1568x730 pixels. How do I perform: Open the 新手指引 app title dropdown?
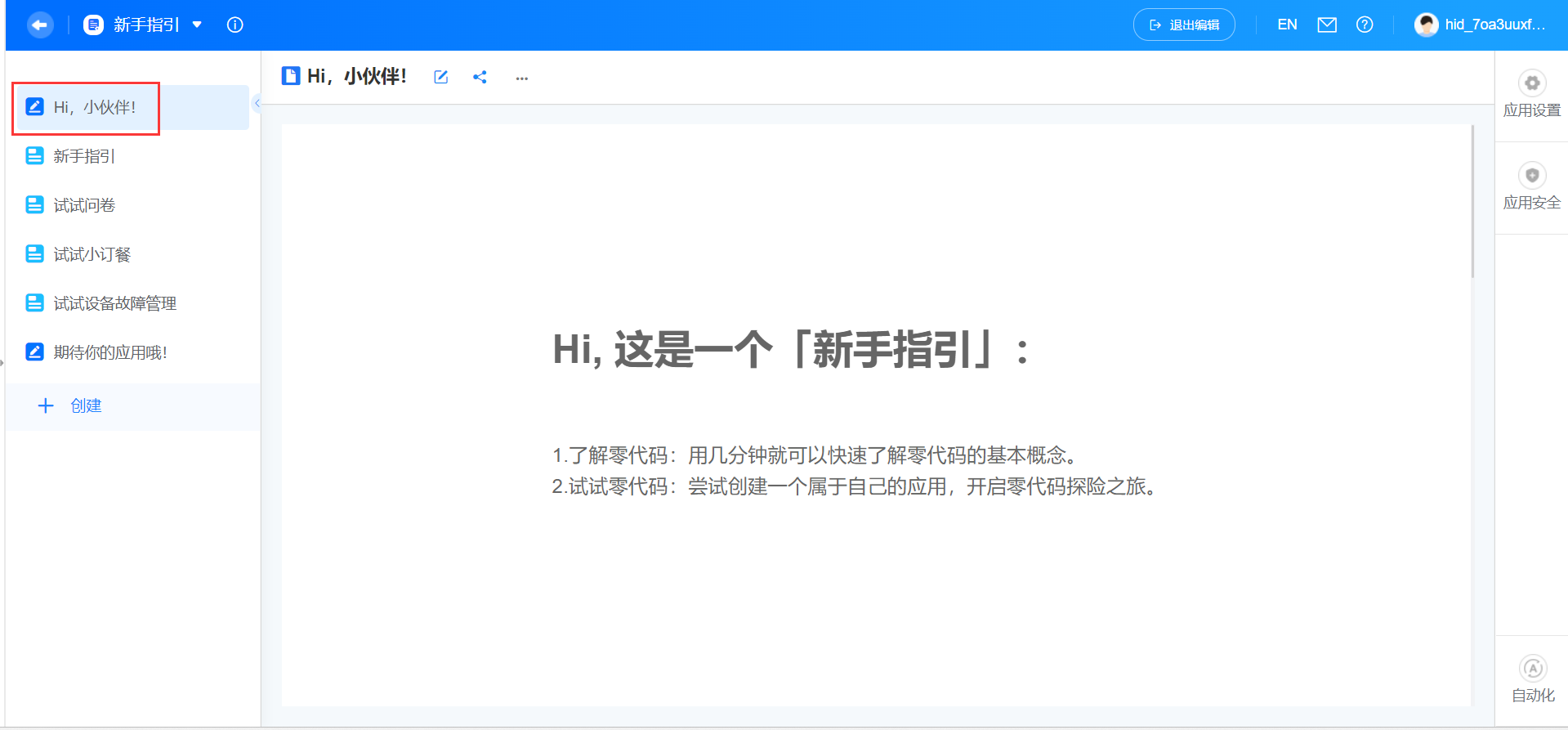(x=197, y=25)
